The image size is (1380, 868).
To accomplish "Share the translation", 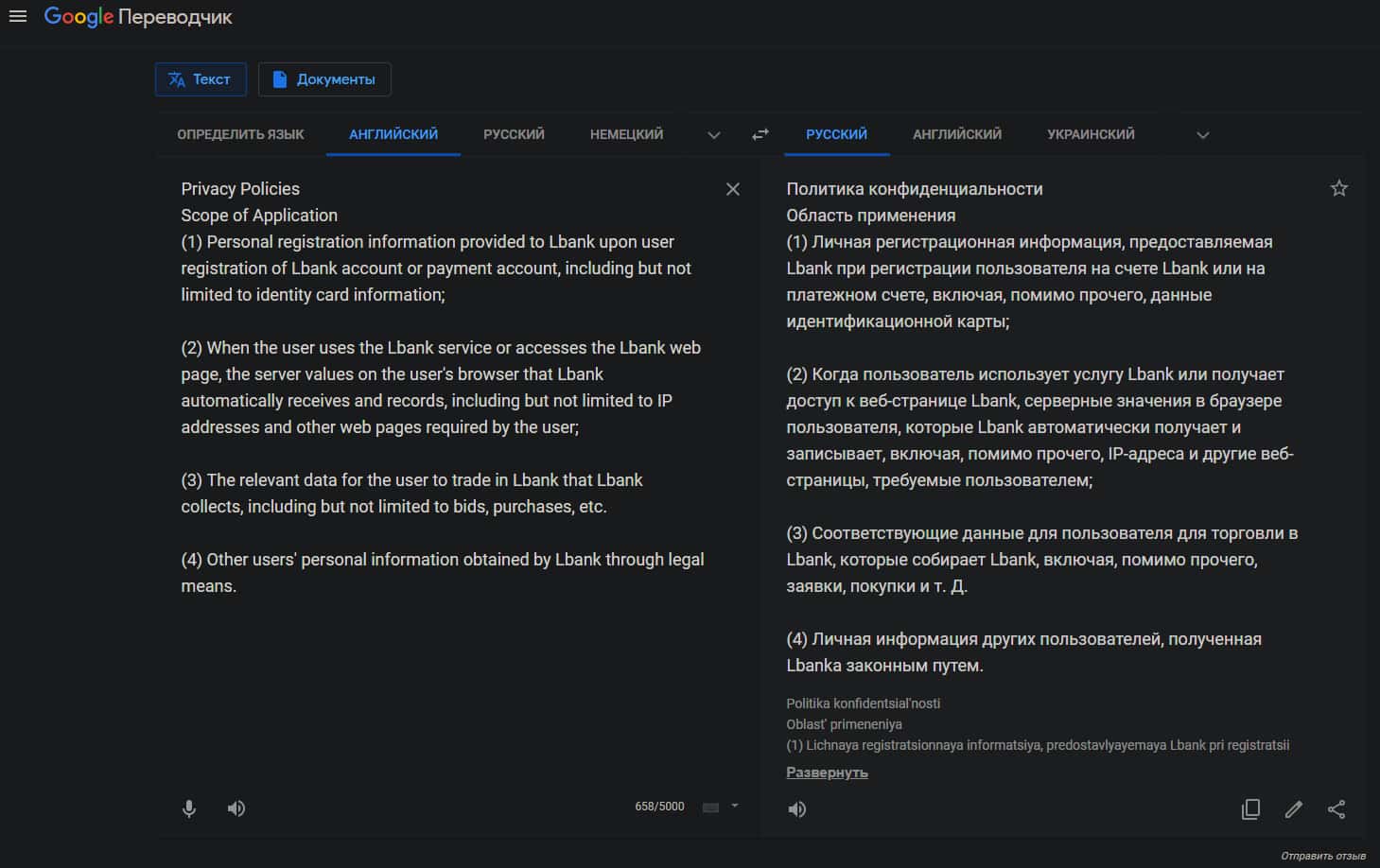I will tap(1336, 809).
